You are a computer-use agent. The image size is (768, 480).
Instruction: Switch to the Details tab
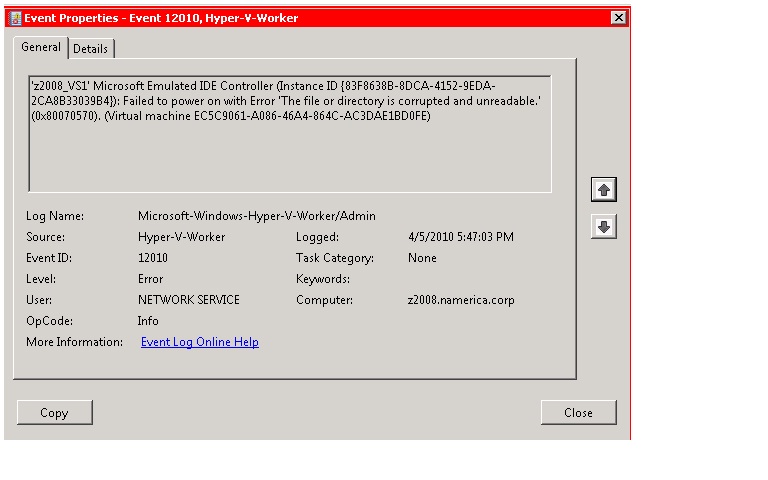(91, 49)
